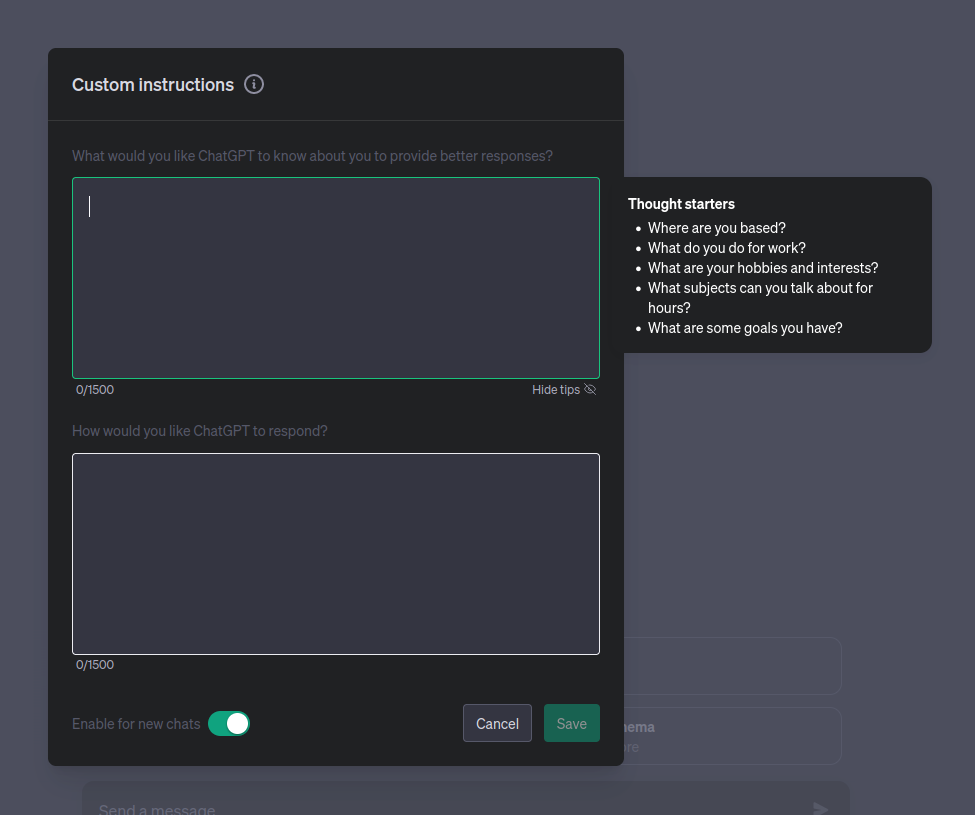Viewport: 975px width, 815px height.
Task: Click the second field's 0/1500 character counter
Action: 95,665
